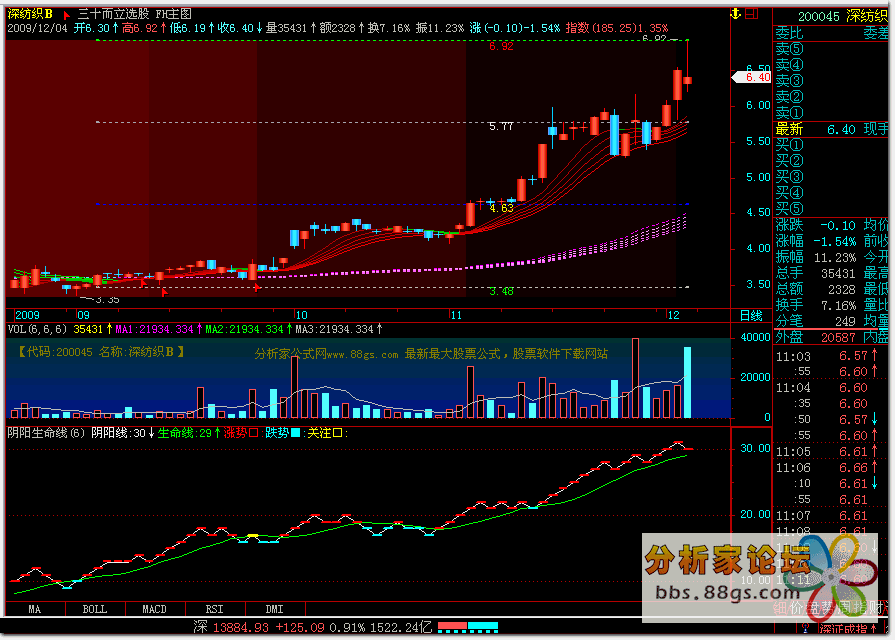Switch to the MACD indicator tab
This screenshot has height=640, width=895.
click(x=154, y=608)
